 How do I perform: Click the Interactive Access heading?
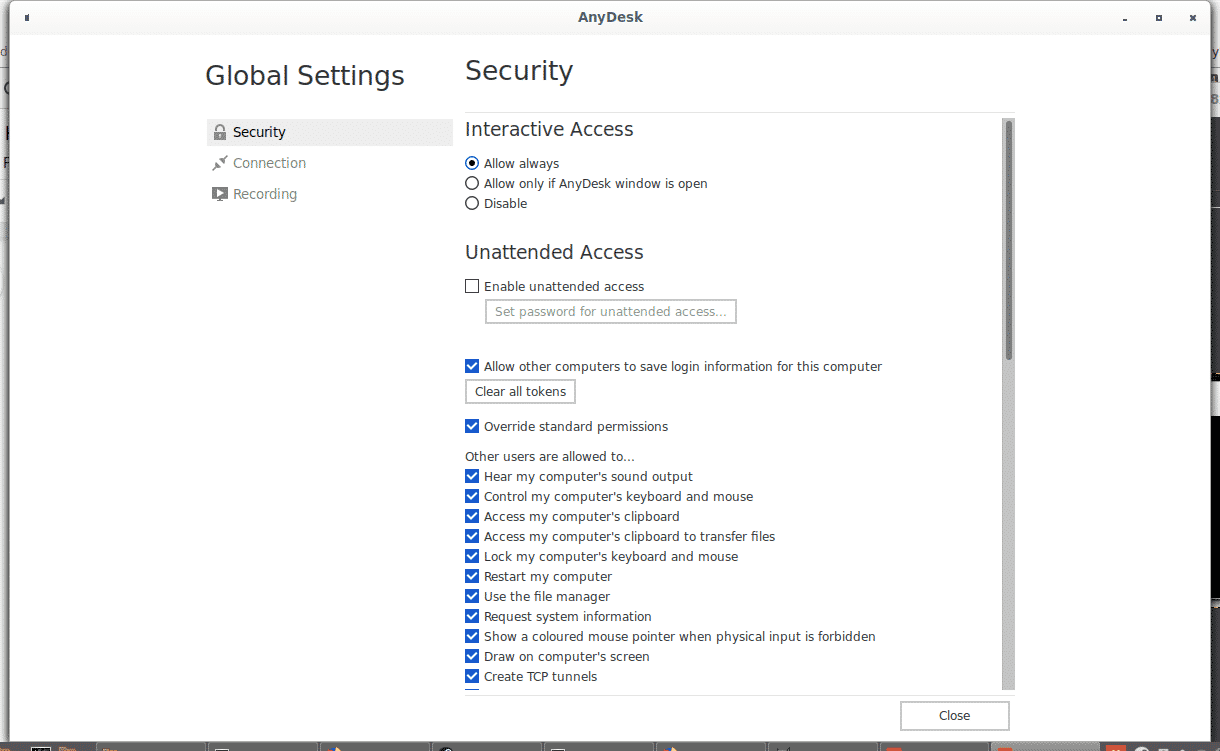point(549,129)
